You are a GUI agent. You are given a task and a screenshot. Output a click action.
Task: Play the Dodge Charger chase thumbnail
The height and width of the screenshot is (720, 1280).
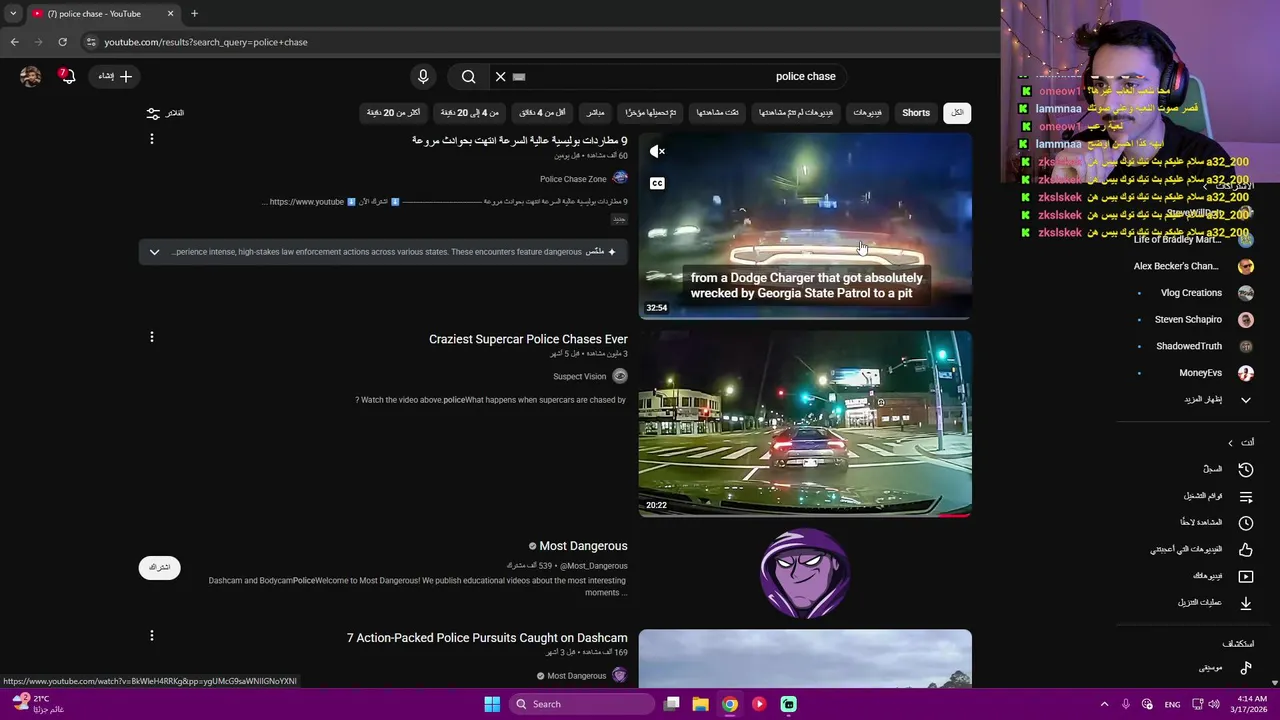pos(805,226)
